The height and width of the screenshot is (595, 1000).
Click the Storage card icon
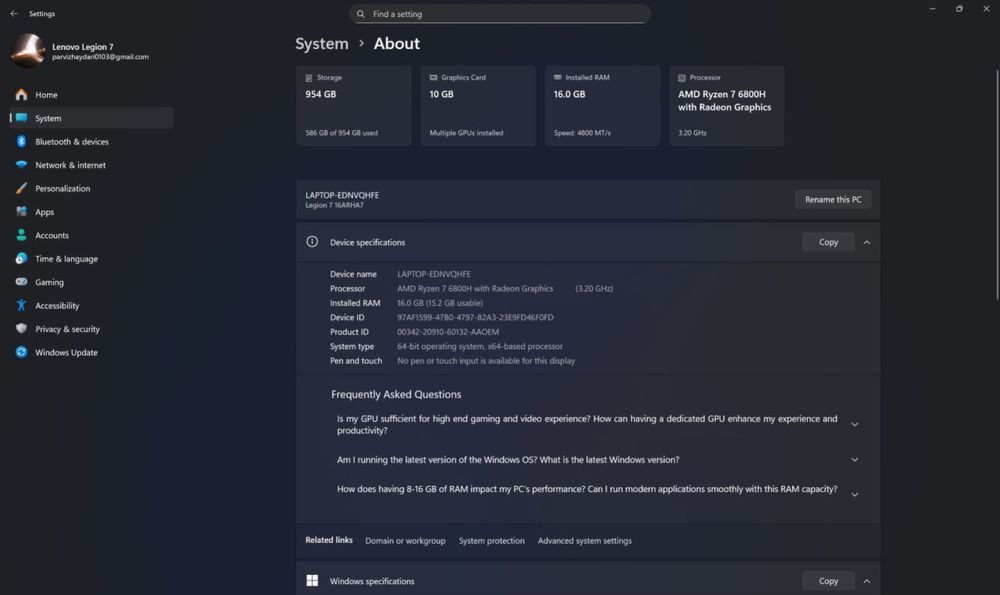[309, 78]
